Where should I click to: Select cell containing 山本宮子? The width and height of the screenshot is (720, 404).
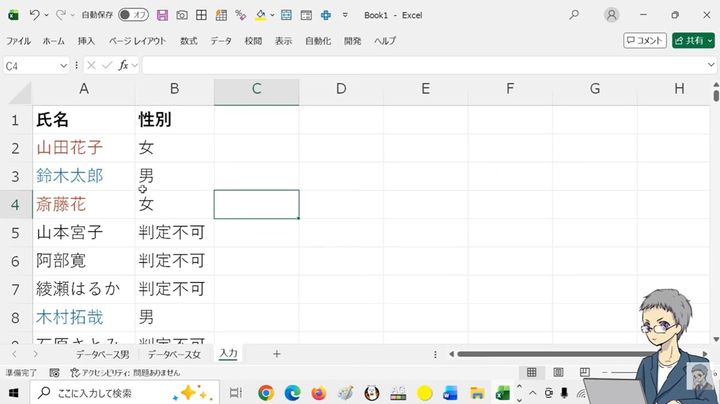tap(84, 233)
